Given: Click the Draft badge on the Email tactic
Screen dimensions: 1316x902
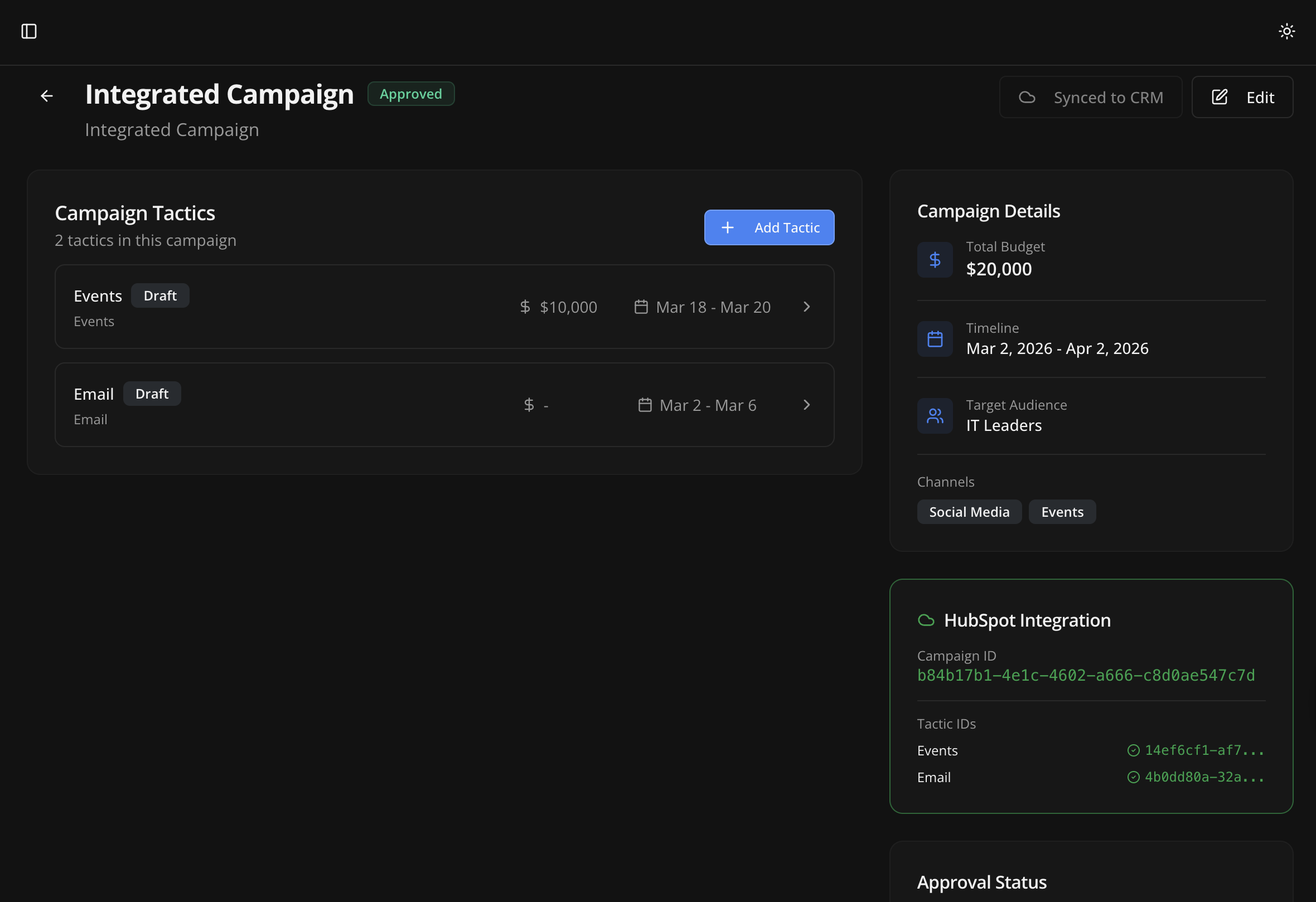Looking at the screenshot, I should pos(152,393).
